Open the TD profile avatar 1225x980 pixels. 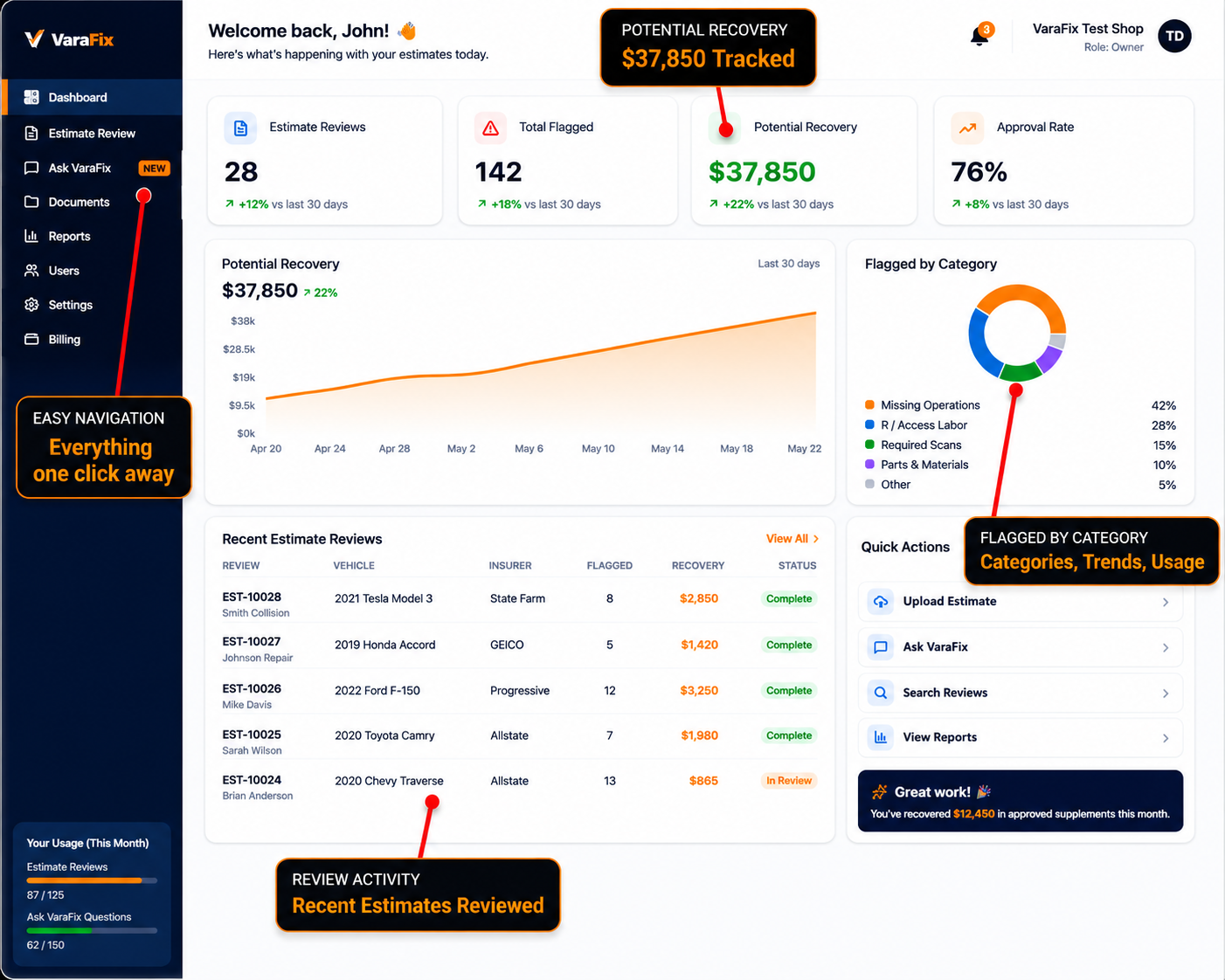pos(1174,36)
